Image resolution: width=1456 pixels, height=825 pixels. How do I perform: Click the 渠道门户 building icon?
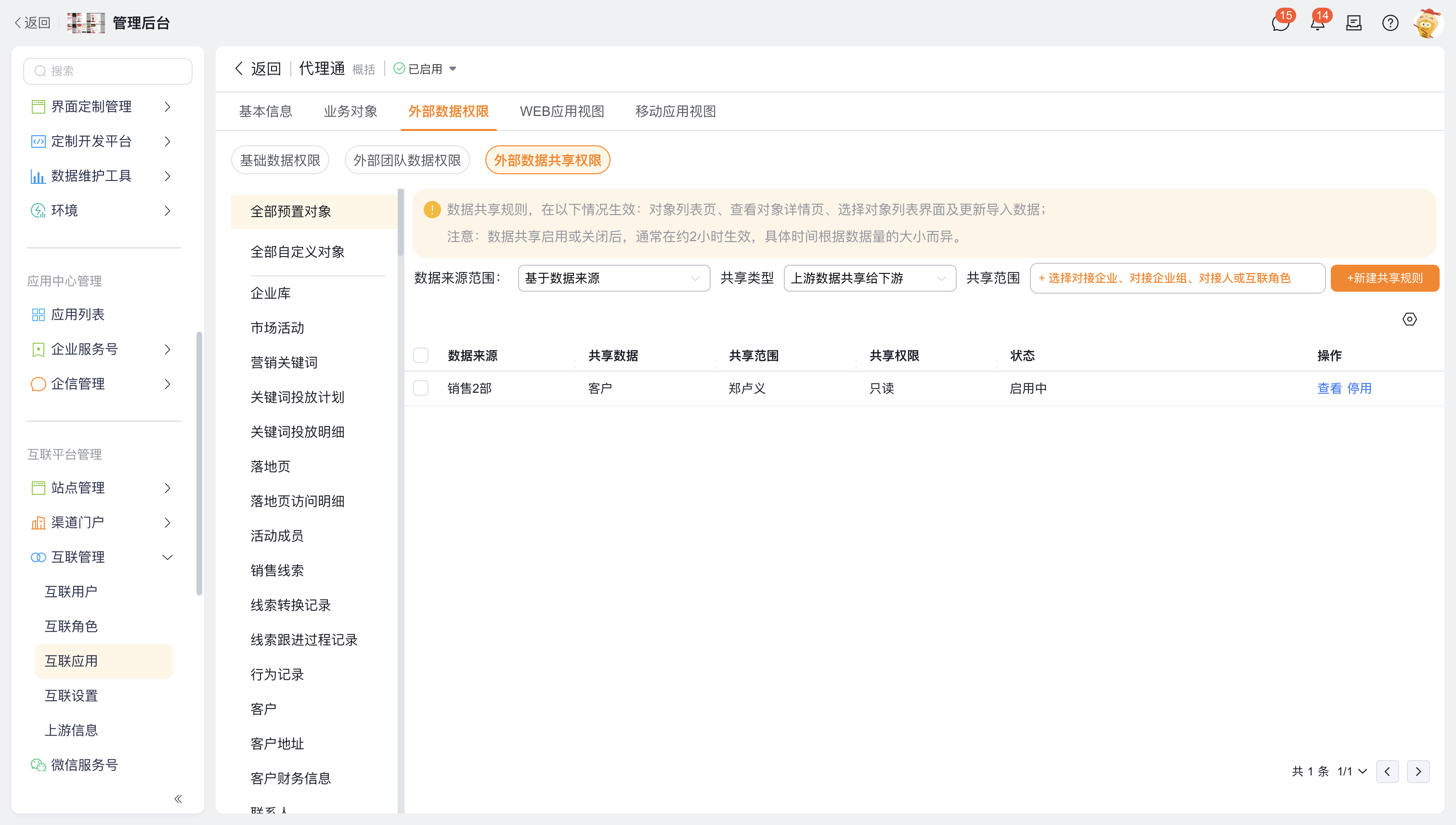38,522
